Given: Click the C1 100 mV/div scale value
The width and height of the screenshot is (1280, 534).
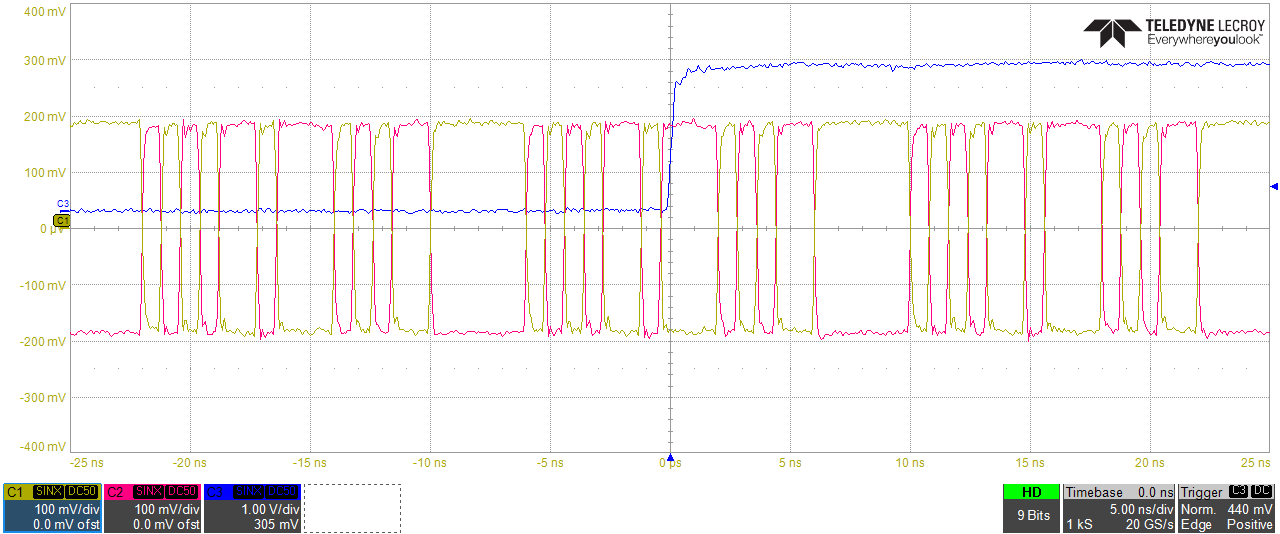Looking at the screenshot, I should pyautogui.click(x=67, y=509).
